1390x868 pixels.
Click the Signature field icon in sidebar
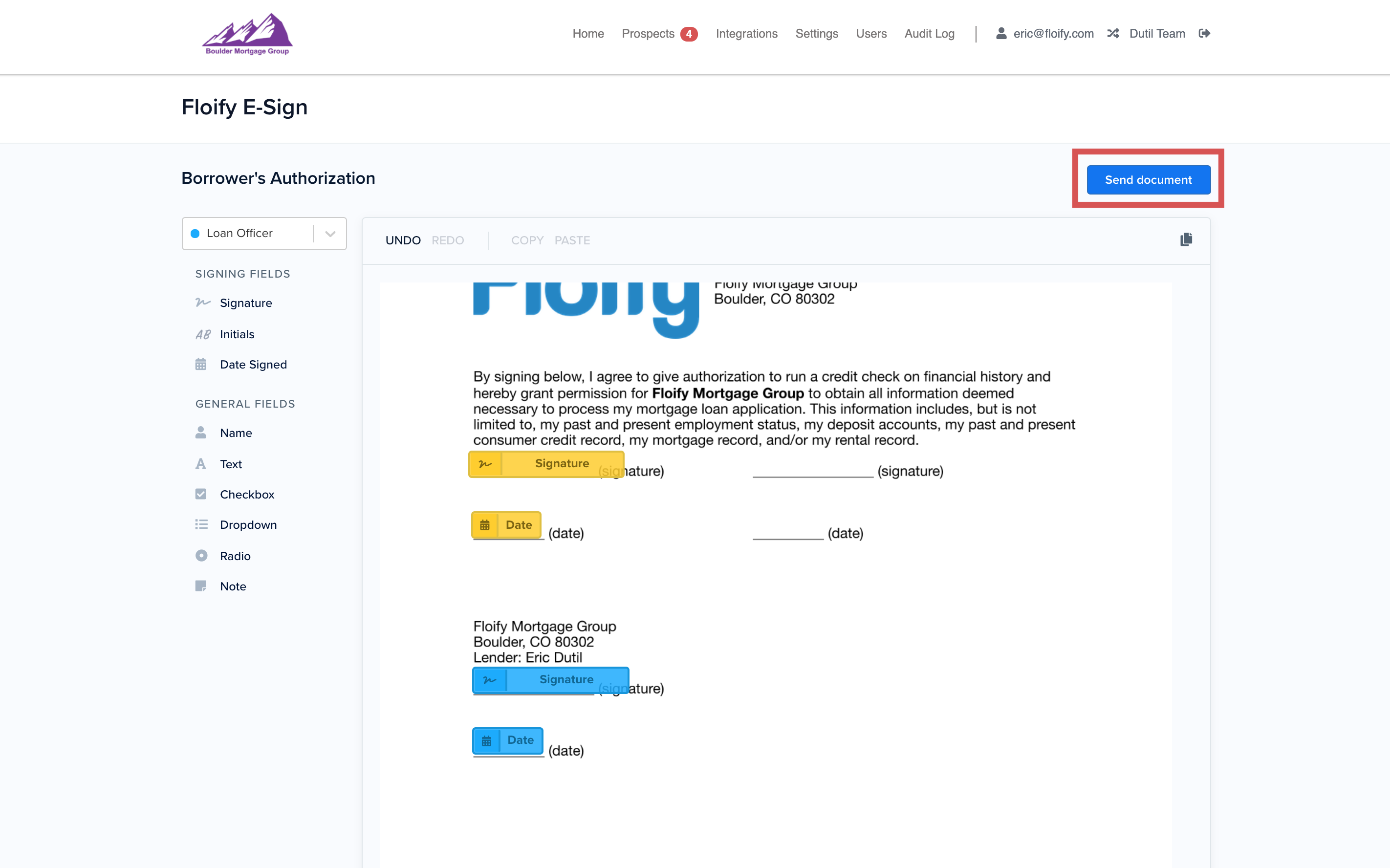[x=202, y=303]
